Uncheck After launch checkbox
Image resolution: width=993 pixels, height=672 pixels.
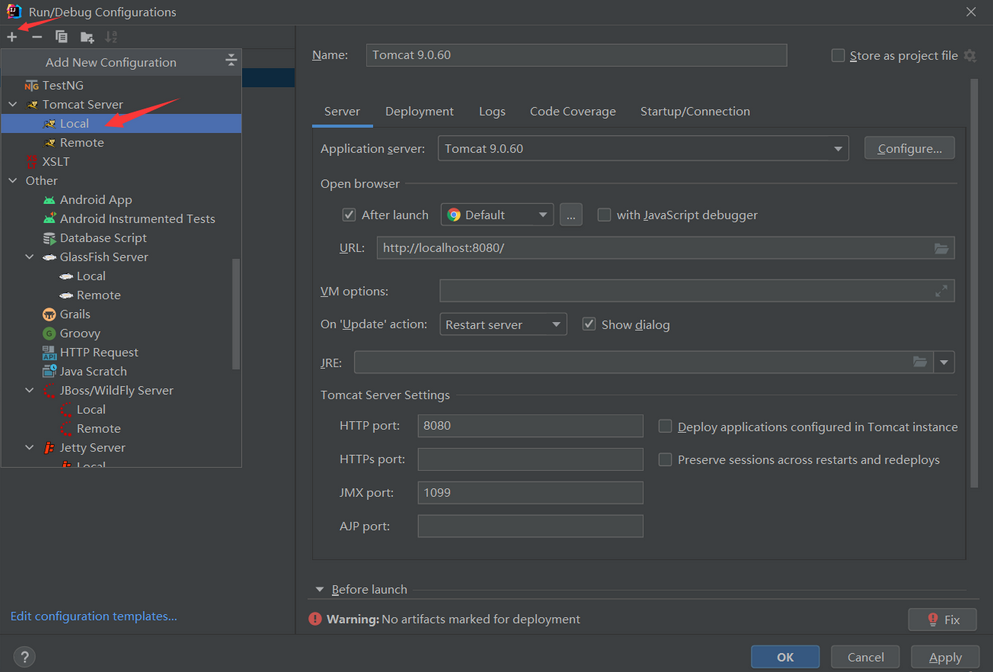[x=349, y=215]
